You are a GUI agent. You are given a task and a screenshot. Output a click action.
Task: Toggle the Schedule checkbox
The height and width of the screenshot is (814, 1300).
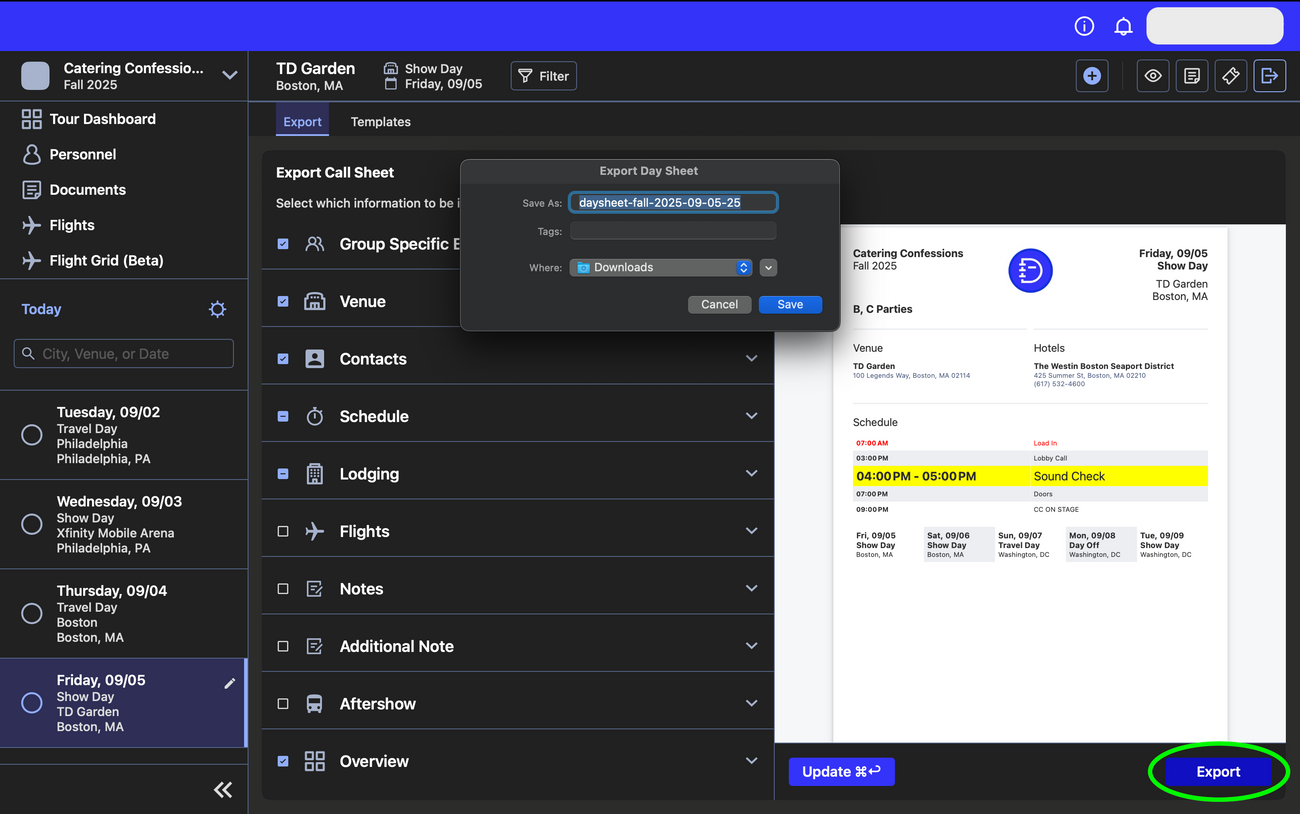click(283, 416)
